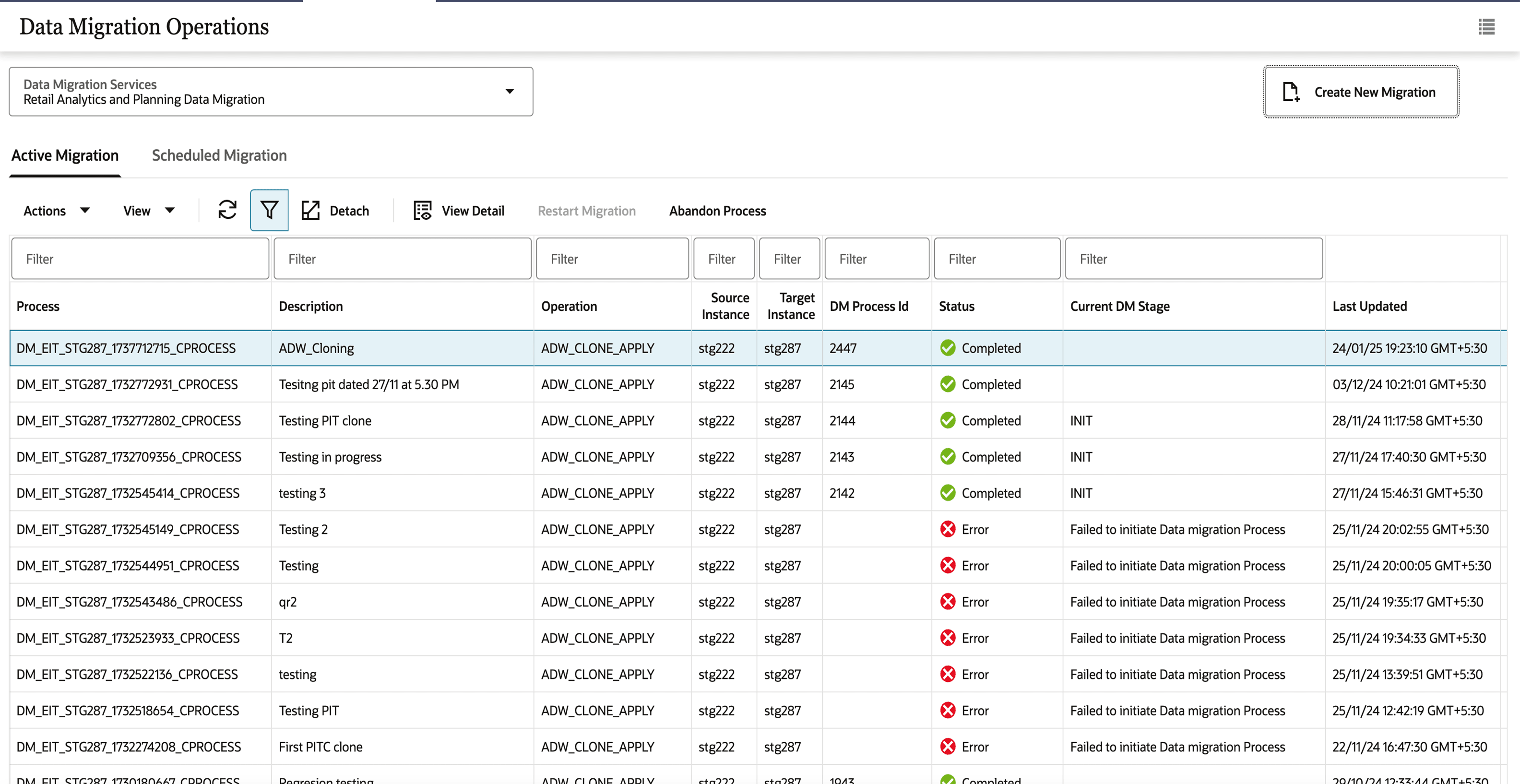Click the Completed check icon for process 2143
The image size is (1520, 784).
point(948,457)
